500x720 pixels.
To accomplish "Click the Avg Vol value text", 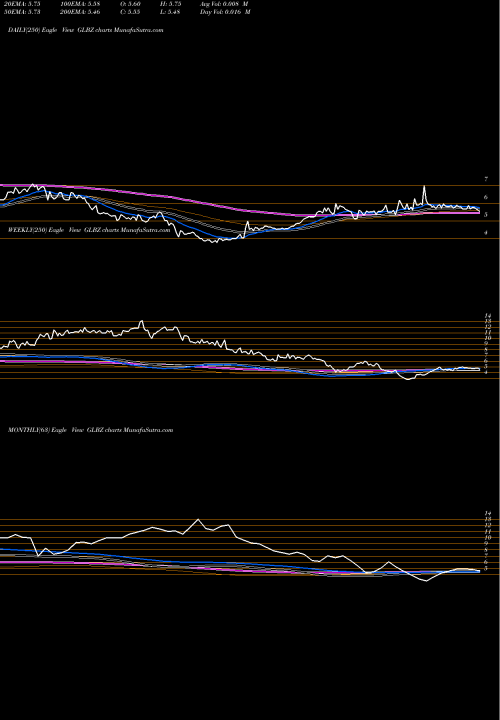I will pos(224,4).
